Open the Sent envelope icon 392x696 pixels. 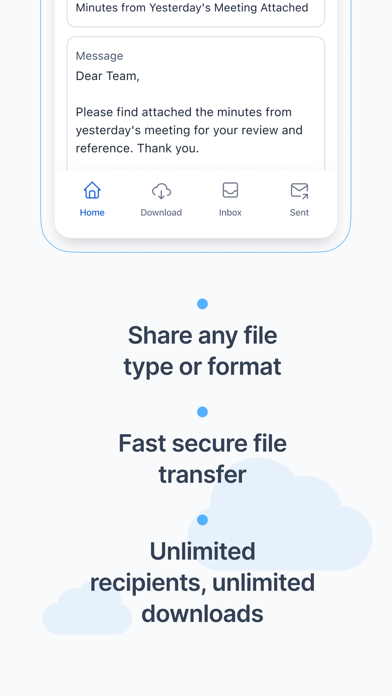(300, 190)
